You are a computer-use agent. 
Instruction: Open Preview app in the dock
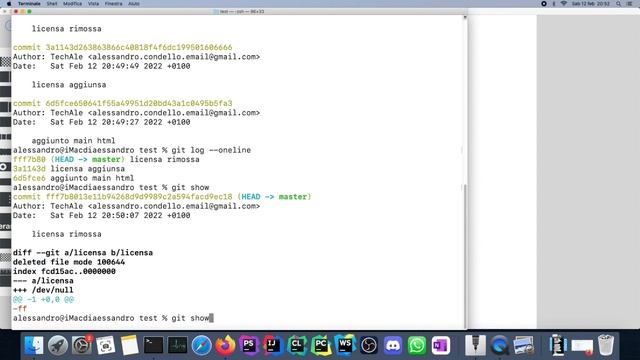(x=523, y=345)
